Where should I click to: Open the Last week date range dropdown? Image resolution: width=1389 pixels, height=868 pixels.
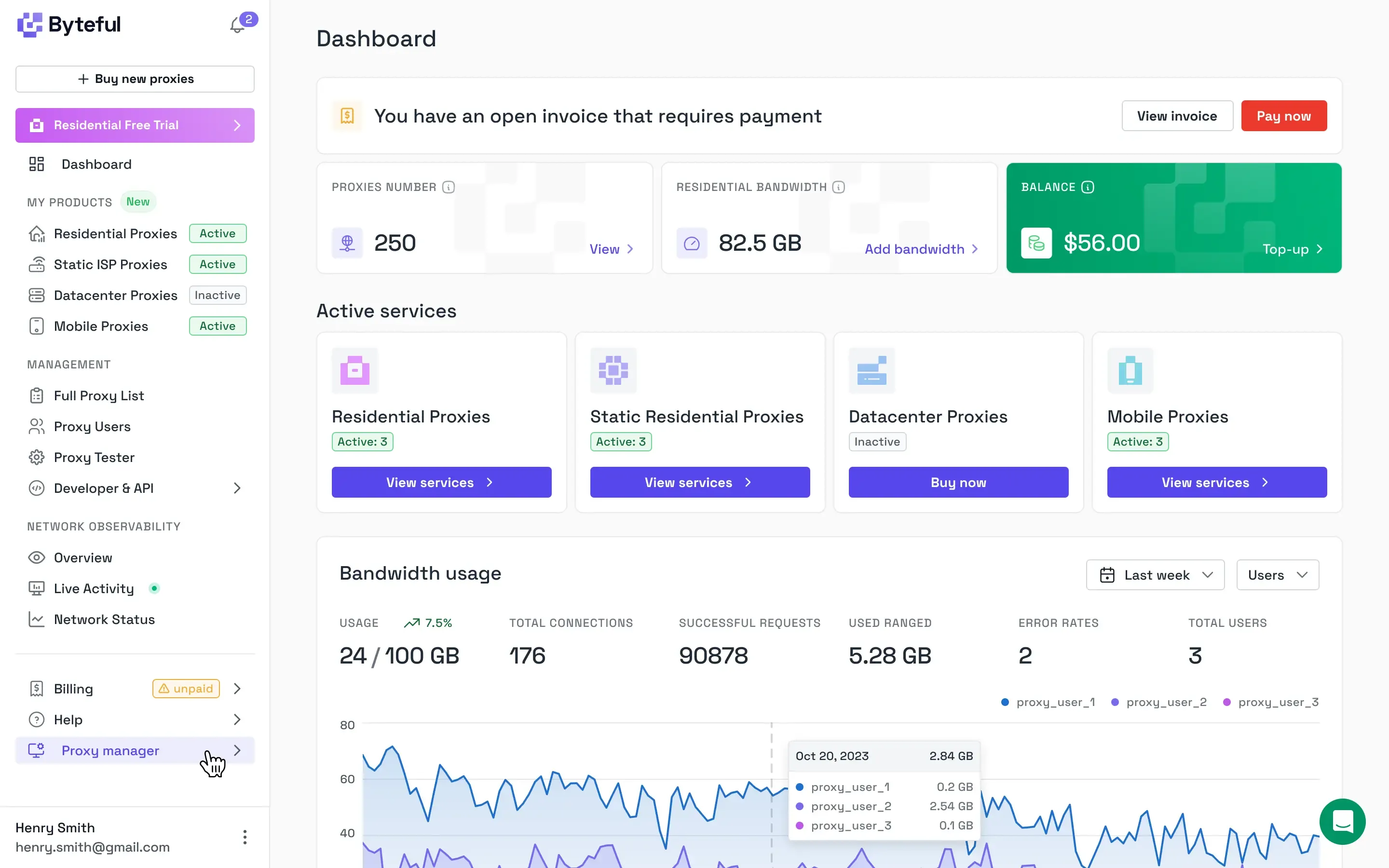1155,575
